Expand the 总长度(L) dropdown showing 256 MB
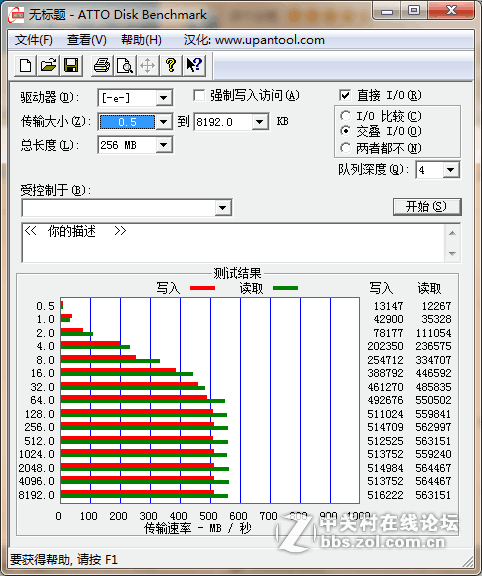This screenshot has height=576, width=482. click(163, 145)
